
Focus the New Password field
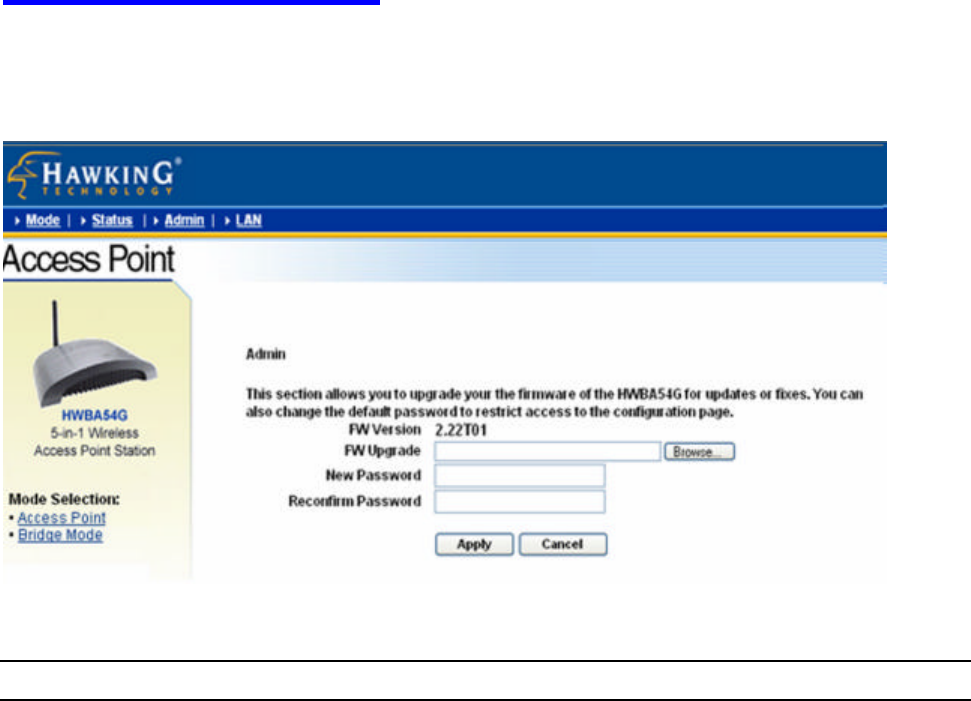pos(520,476)
